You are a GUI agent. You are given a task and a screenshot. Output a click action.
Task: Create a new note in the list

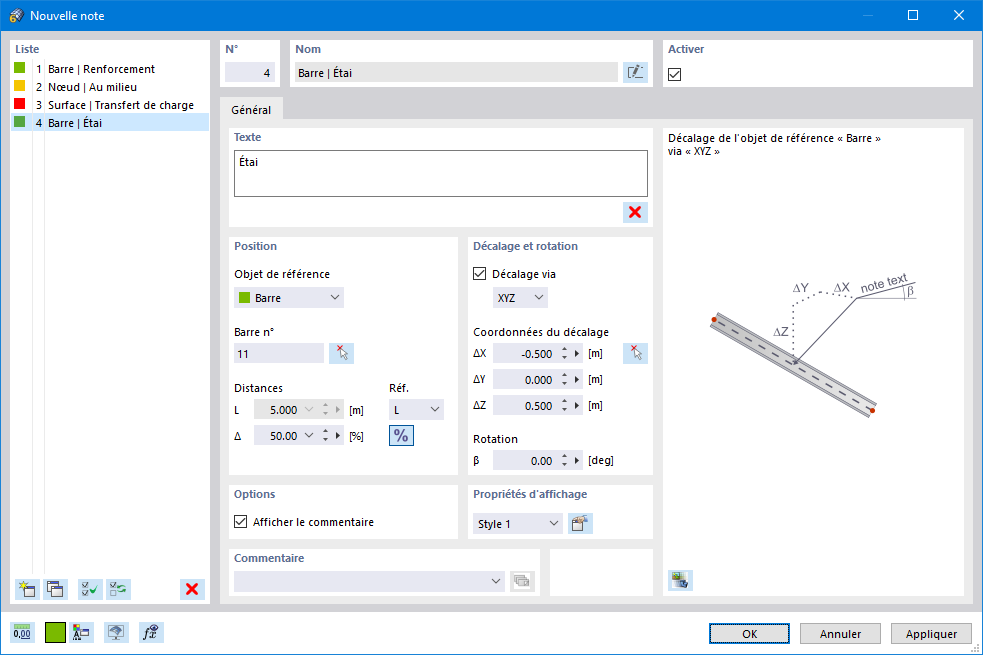click(27, 589)
